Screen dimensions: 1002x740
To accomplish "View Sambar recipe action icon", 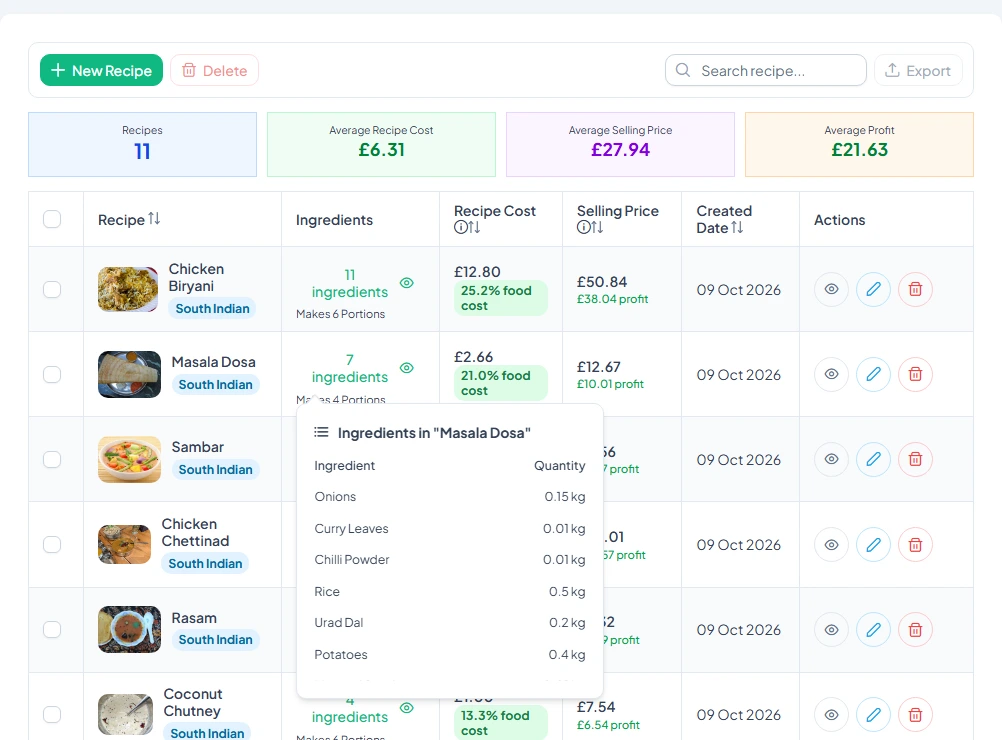I will (x=831, y=459).
